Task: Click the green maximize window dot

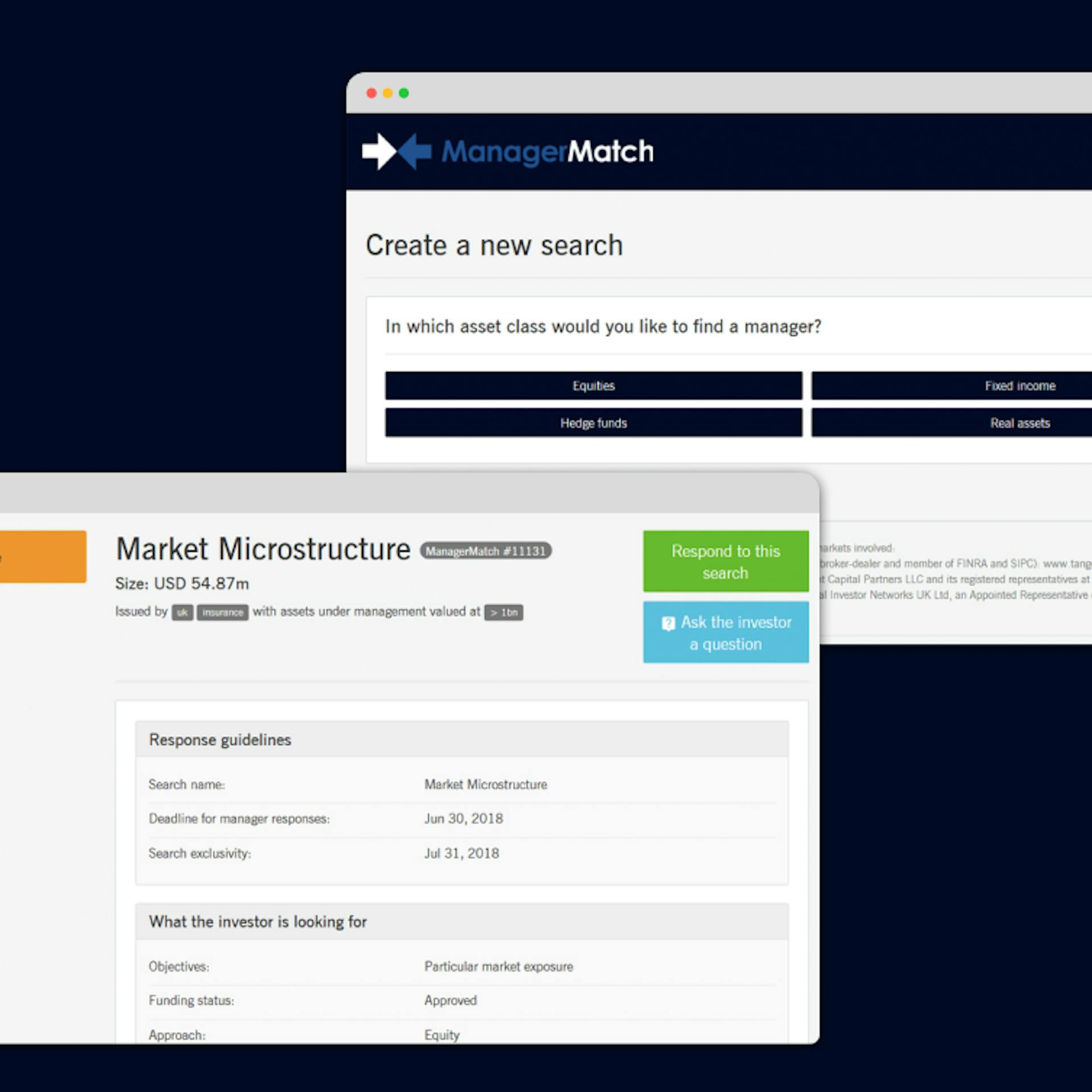Action: pos(404,93)
